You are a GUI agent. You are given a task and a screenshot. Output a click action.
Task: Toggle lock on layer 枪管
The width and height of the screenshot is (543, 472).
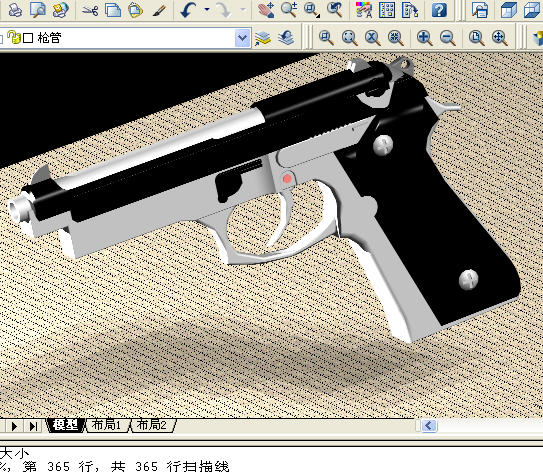14,37
